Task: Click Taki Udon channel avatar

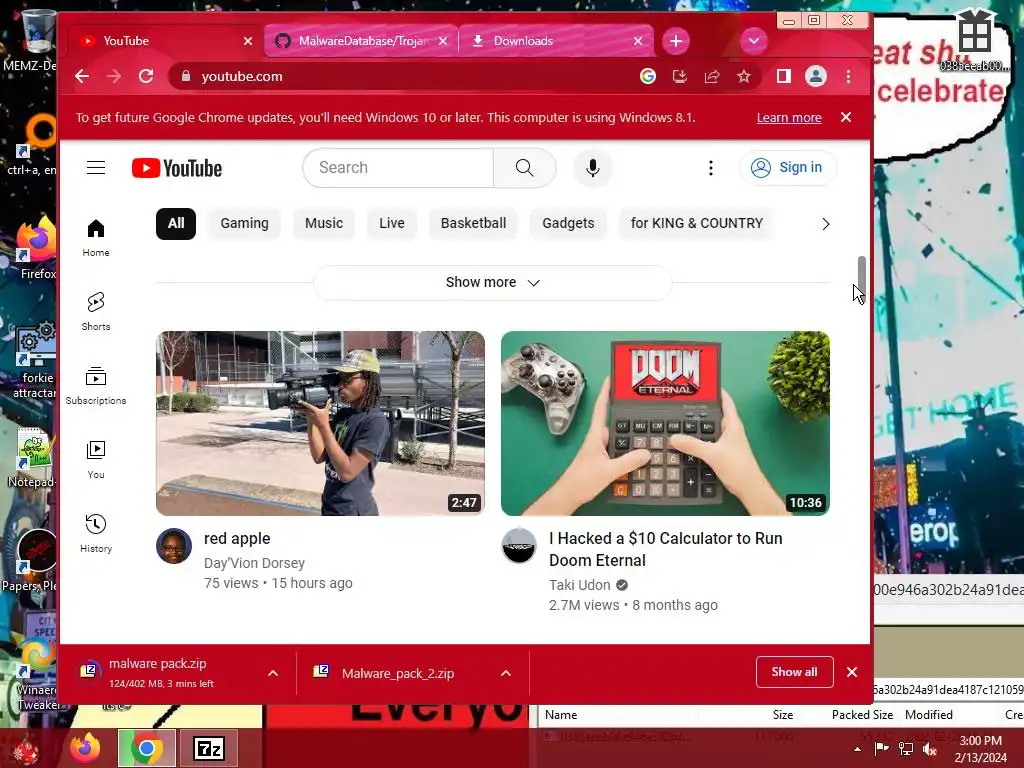Action: tap(519, 546)
